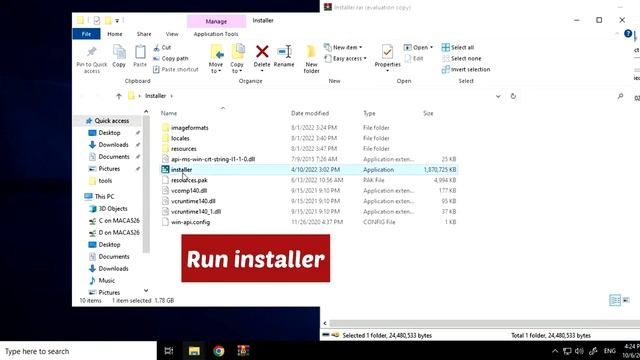Click Select none in ribbon
640x360 pixels.
(x=462, y=58)
